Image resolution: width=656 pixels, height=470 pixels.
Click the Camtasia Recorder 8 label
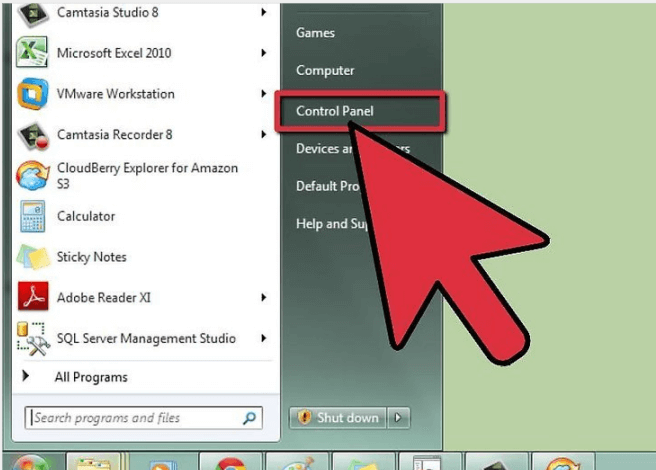pyautogui.click(x=115, y=135)
